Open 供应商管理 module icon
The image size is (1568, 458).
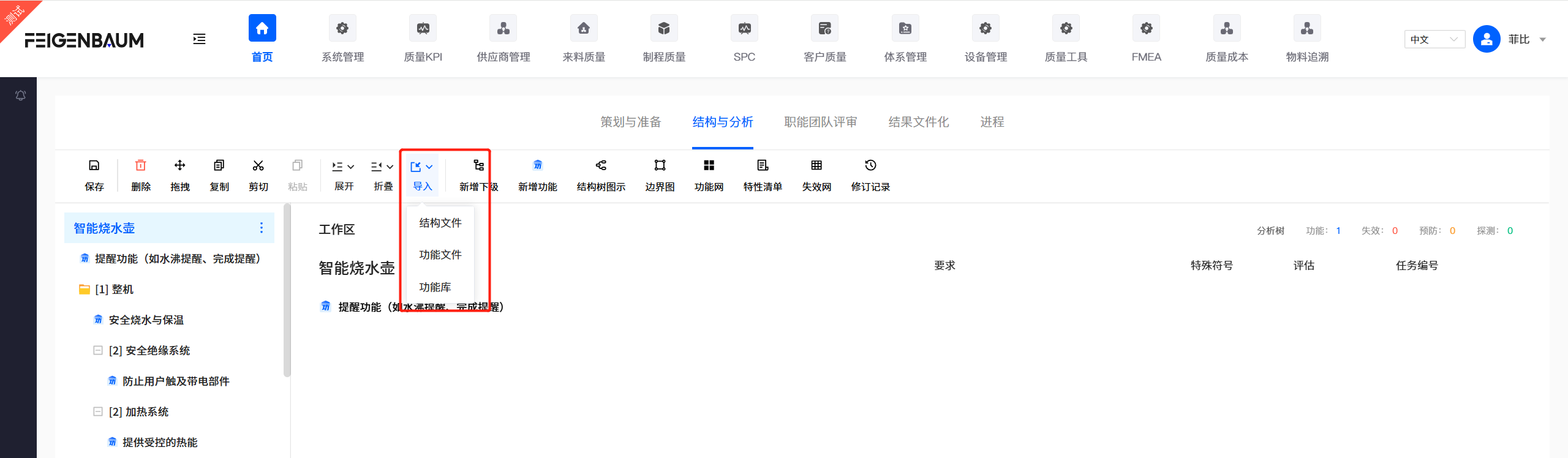click(503, 28)
